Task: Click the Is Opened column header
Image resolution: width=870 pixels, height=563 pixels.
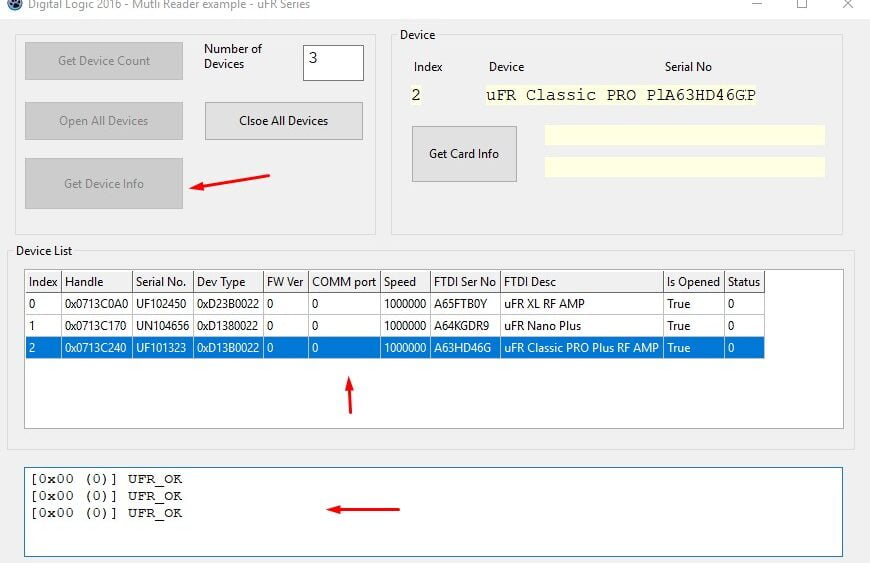Action: click(694, 282)
